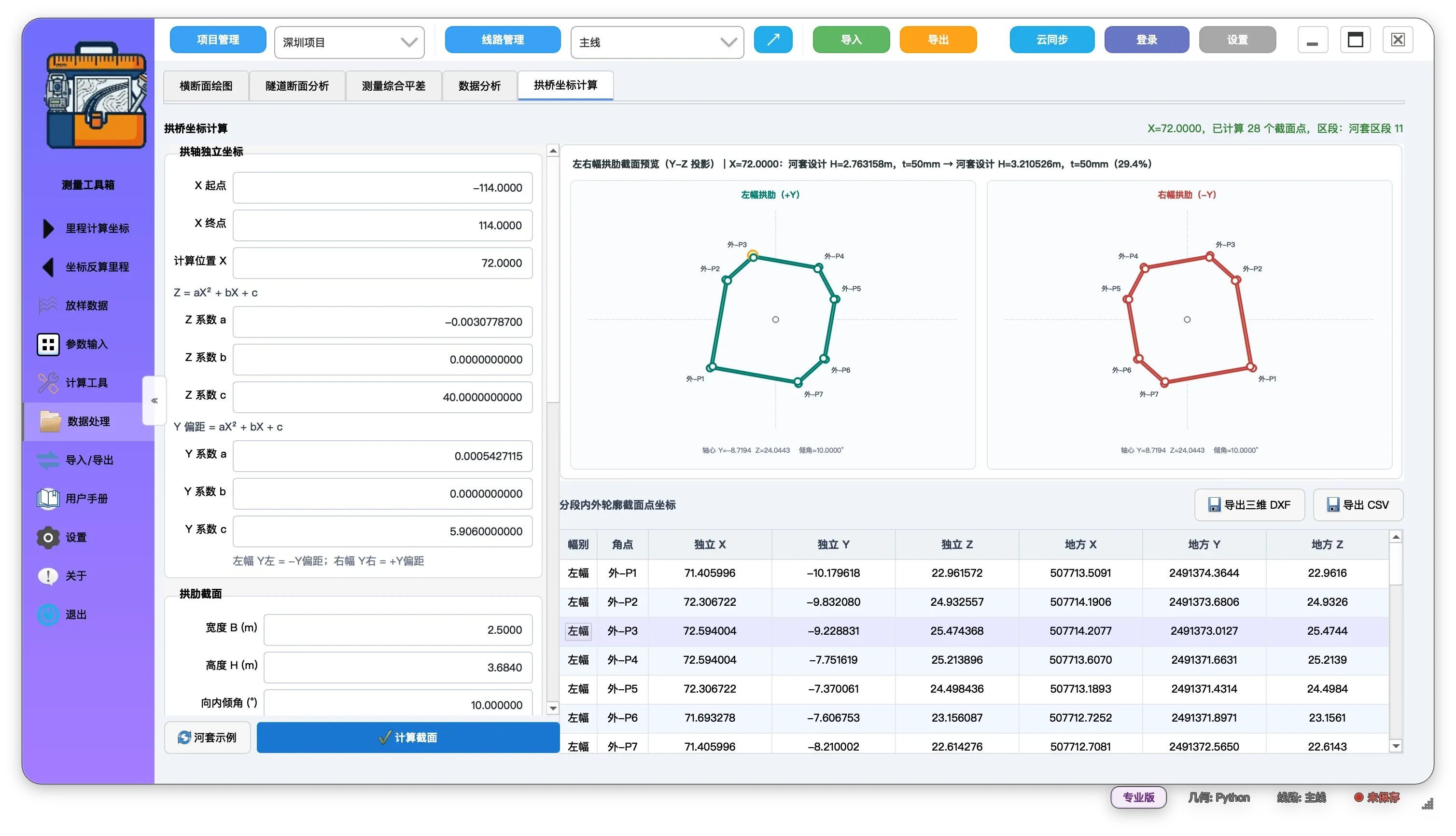
Task: Click the form panel scroll-up arrow
Action: click(552, 151)
